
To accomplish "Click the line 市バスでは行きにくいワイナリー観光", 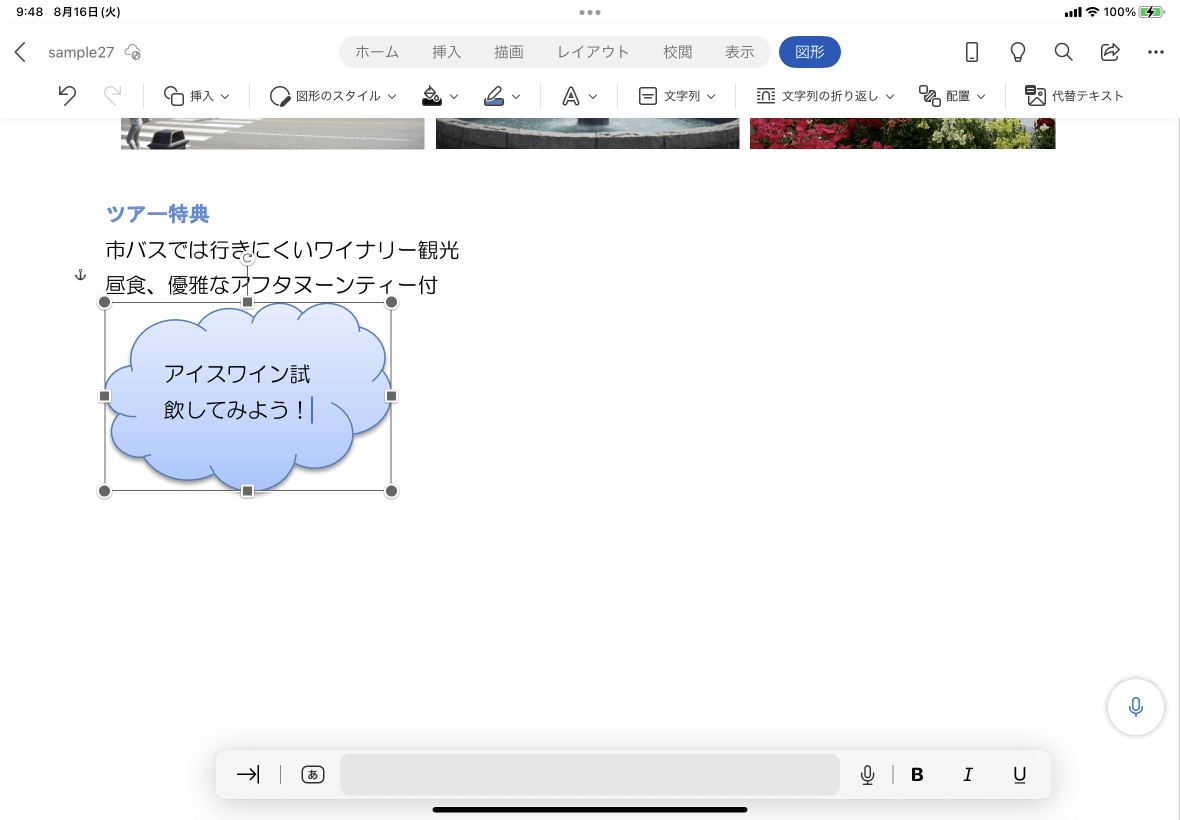I will (282, 250).
